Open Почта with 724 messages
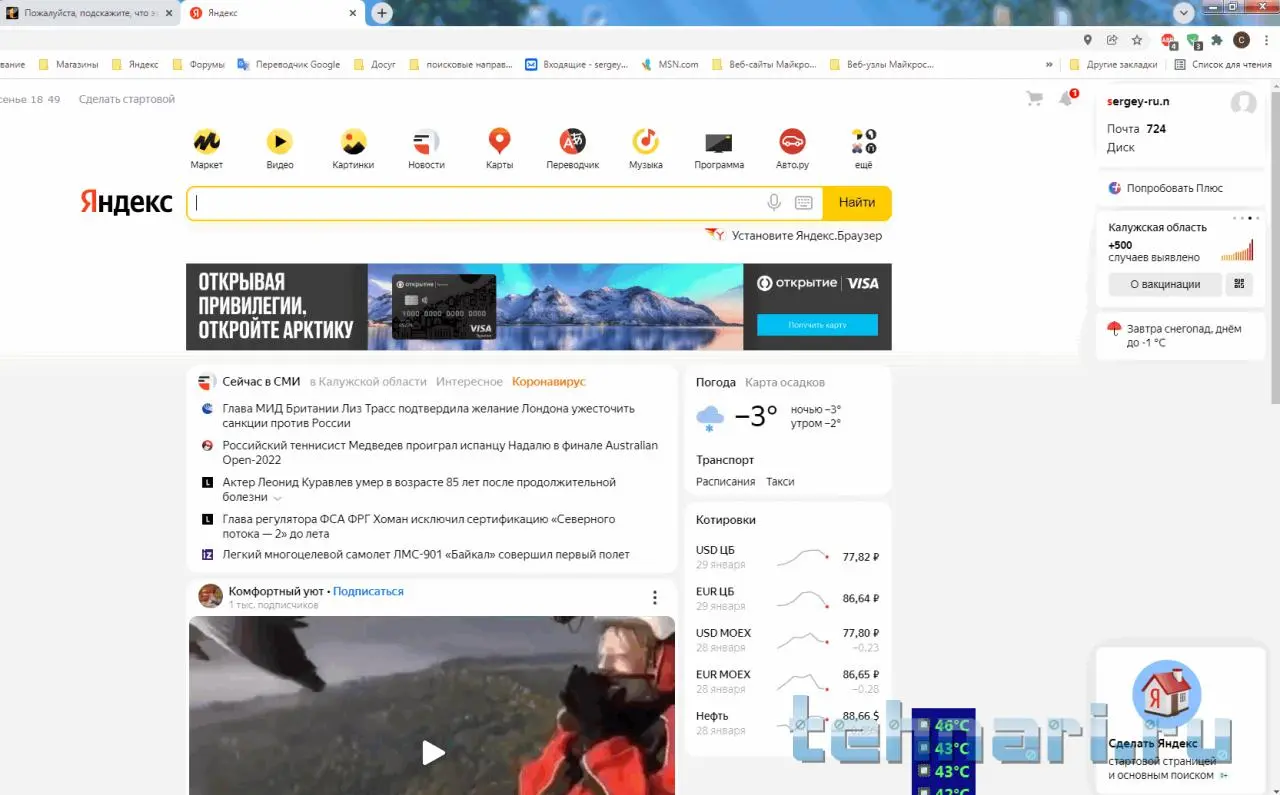Image resolution: width=1280 pixels, height=795 pixels. 1136,129
